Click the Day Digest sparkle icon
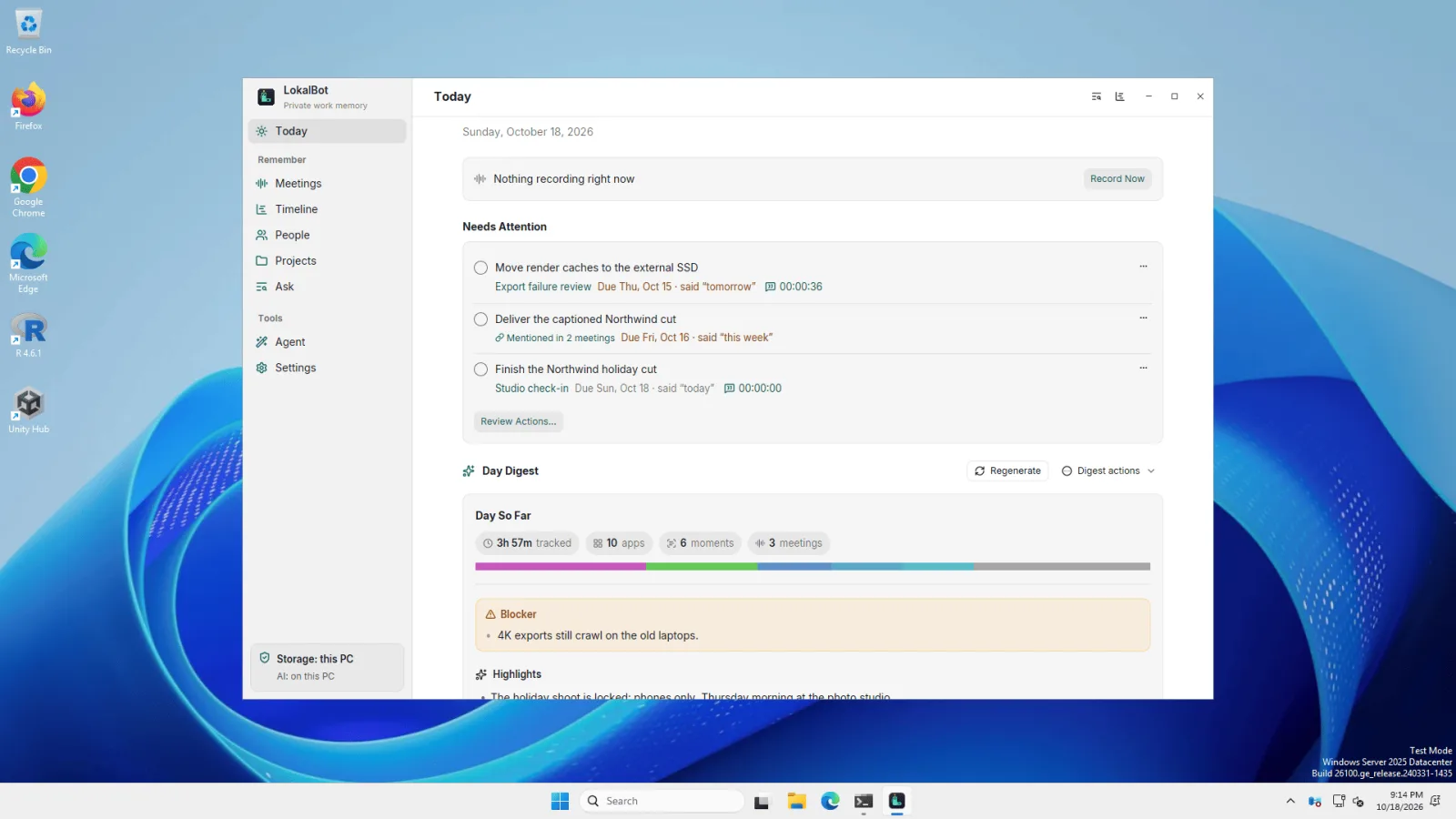Screen dimensions: 1456x819 pos(469,471)
